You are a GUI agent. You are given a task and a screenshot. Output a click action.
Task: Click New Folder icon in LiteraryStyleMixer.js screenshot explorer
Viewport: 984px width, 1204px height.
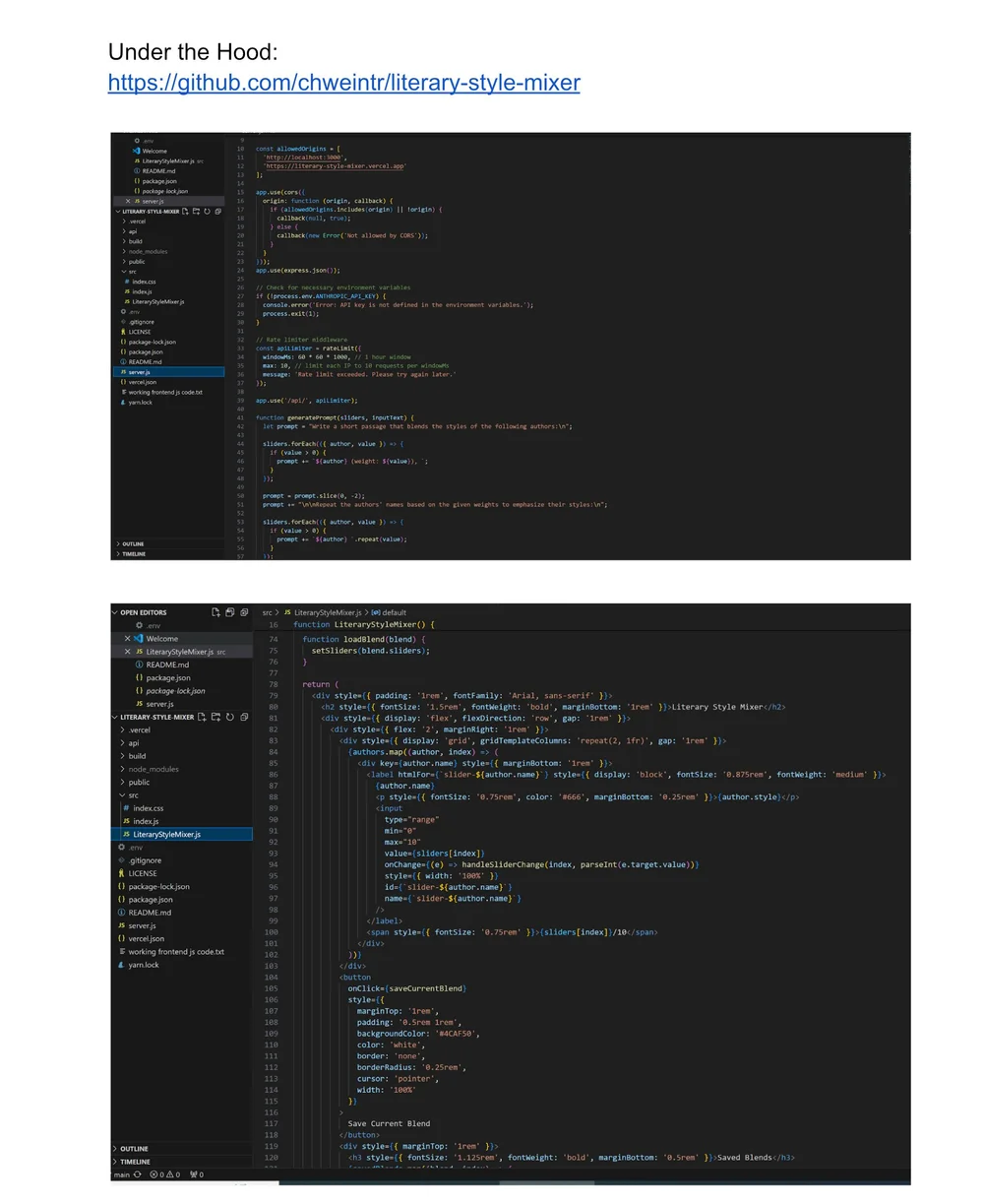click(215, 717)
